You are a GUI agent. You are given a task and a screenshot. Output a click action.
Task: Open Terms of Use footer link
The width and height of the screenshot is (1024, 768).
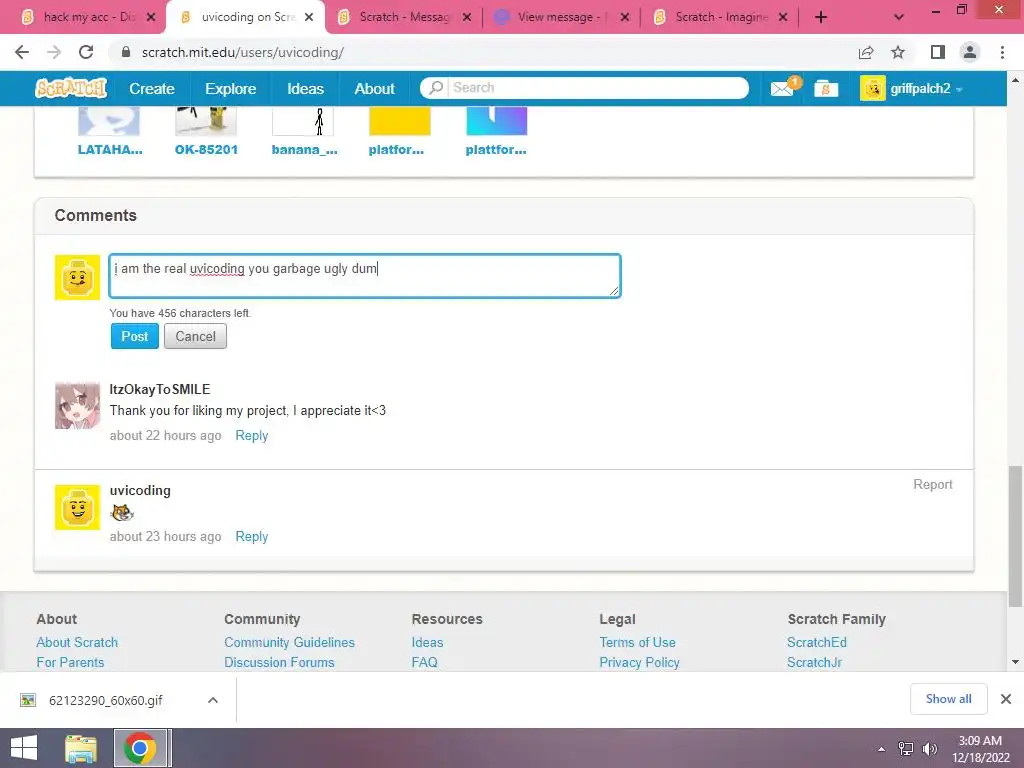pos(637,643)
